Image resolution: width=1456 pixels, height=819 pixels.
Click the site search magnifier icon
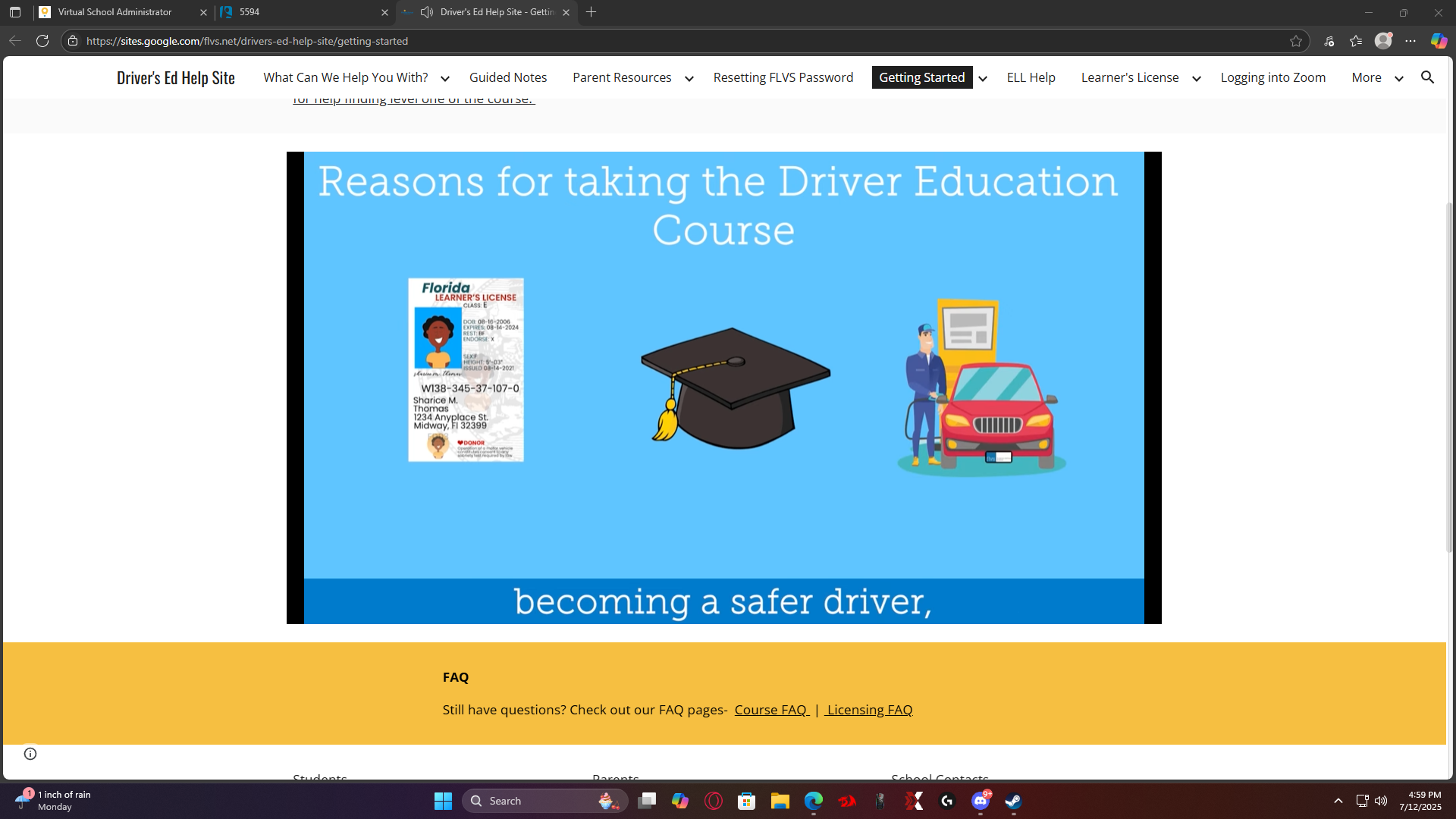coord(1427,77)
